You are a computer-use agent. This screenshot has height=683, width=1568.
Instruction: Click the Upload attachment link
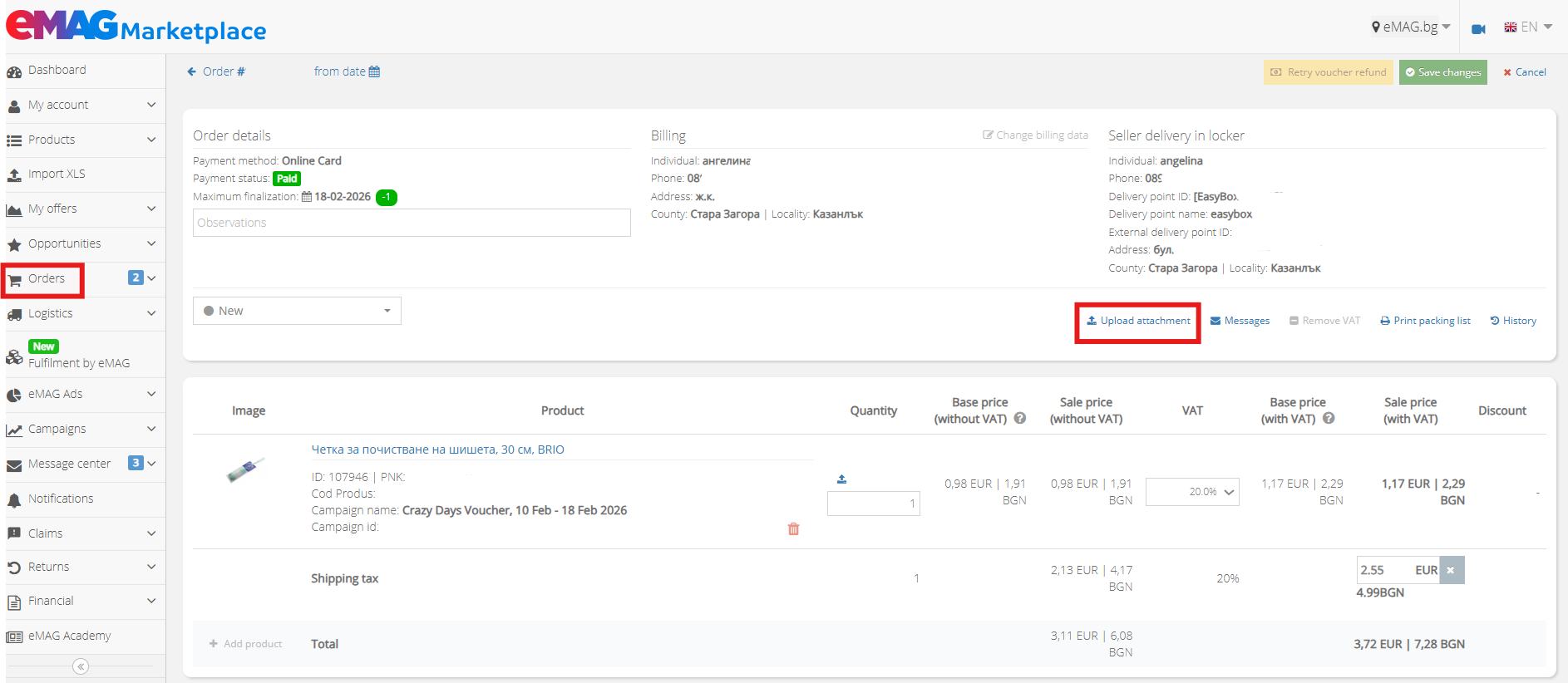[x=1138, y=321]
